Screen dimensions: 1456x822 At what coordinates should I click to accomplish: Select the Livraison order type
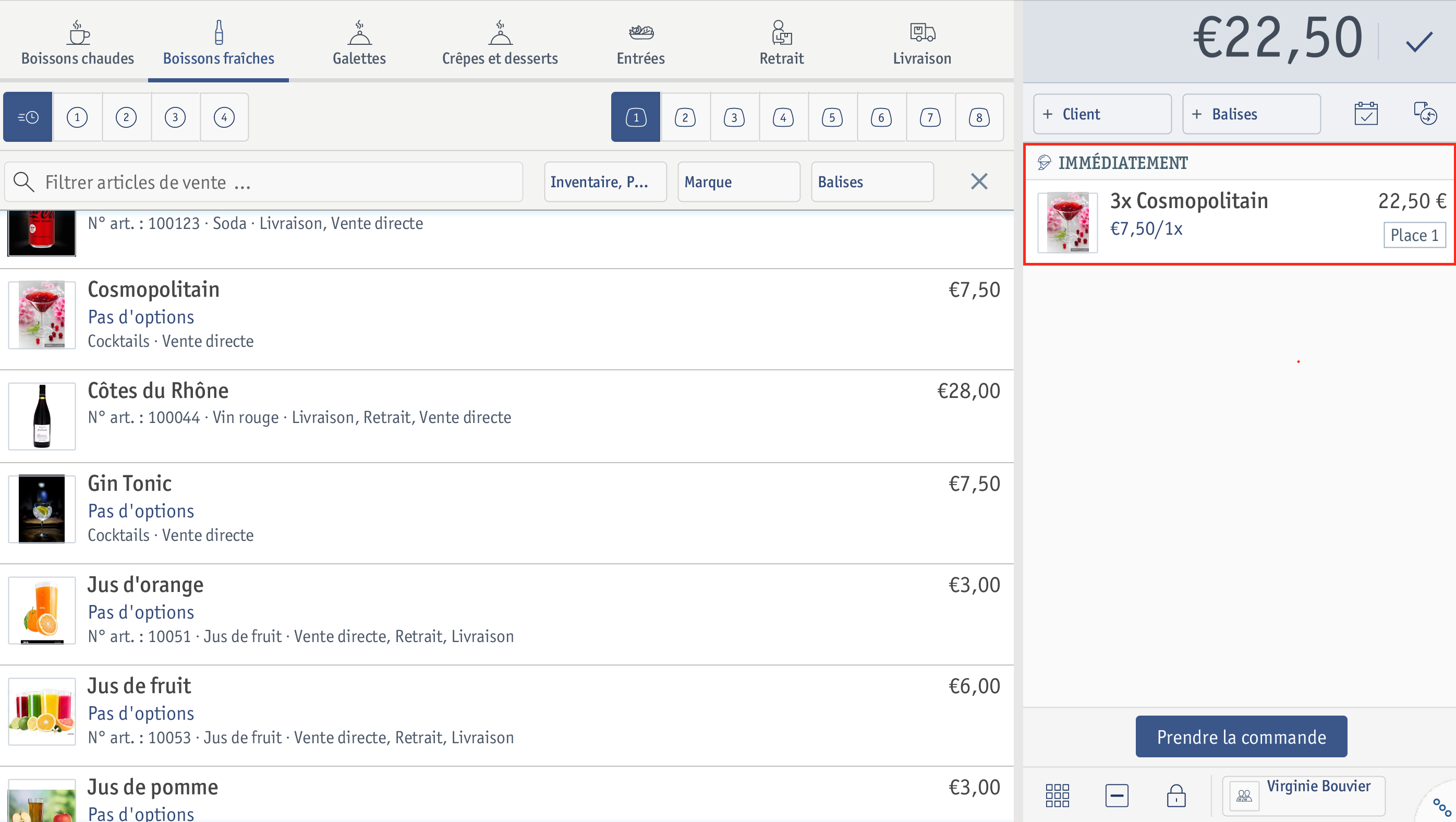coord(922,42)
